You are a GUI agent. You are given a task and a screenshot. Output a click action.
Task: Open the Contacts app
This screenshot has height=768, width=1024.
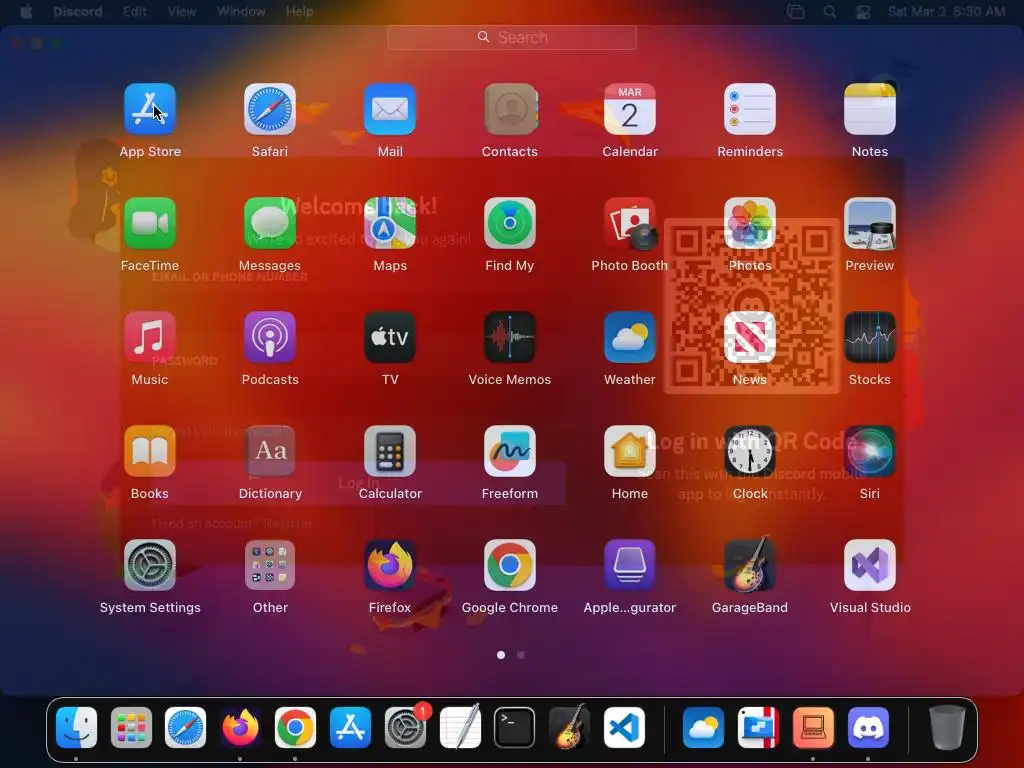pyautogui.click(x=510, y=109)
